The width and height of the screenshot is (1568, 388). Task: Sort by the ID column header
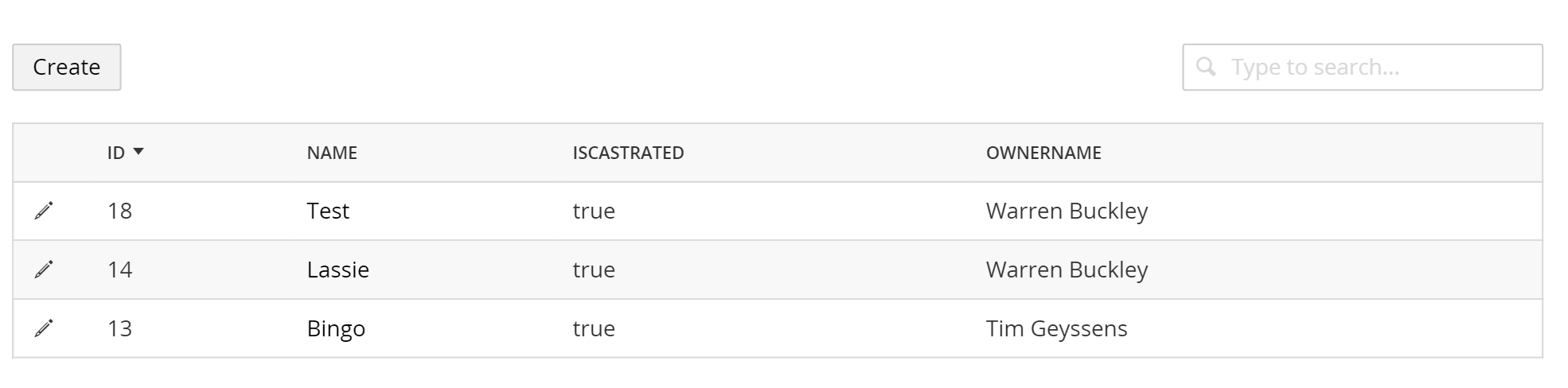pyautogui.click(x=116, y=153)
